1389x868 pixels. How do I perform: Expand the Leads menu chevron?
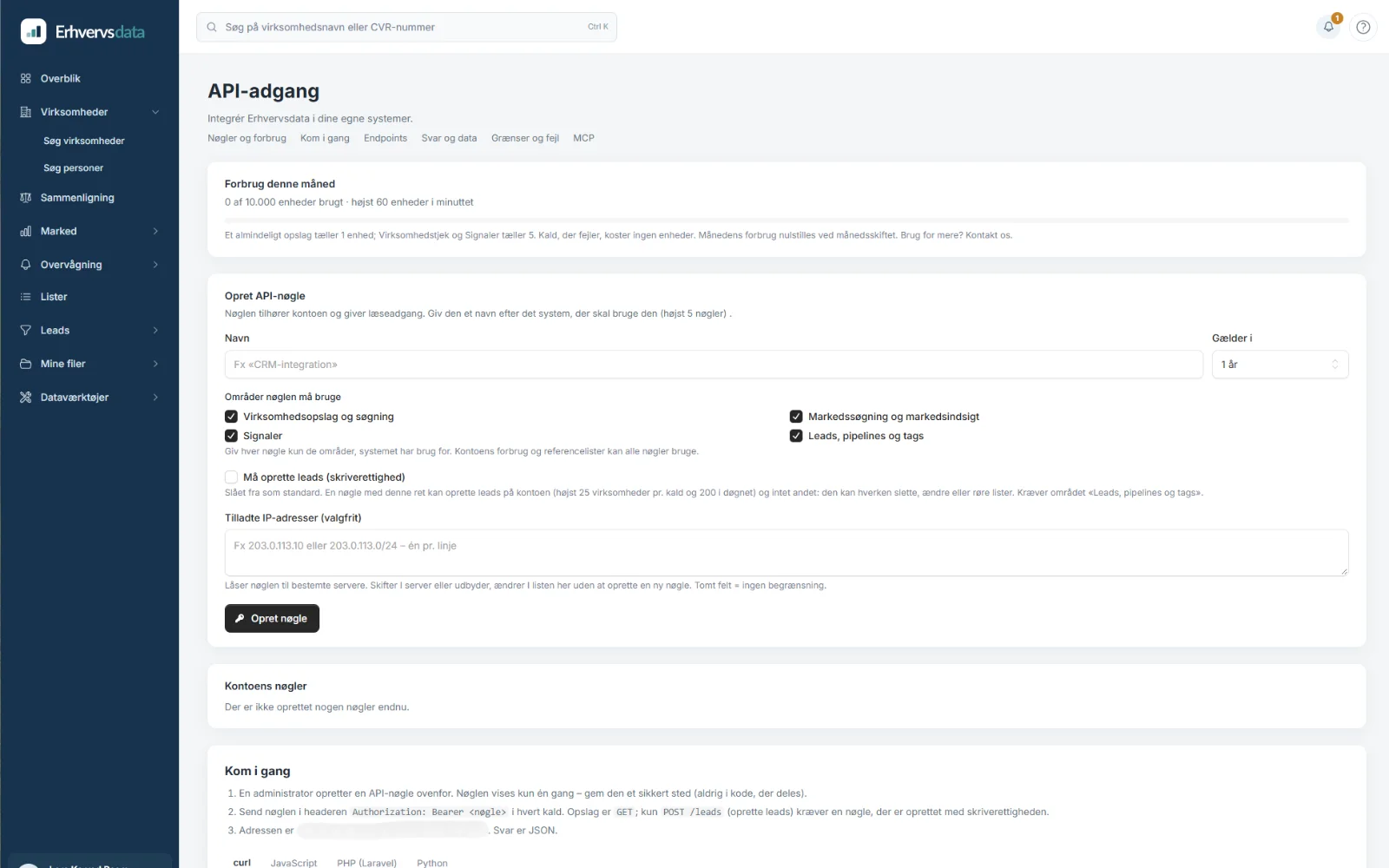(x=155, y=330)
